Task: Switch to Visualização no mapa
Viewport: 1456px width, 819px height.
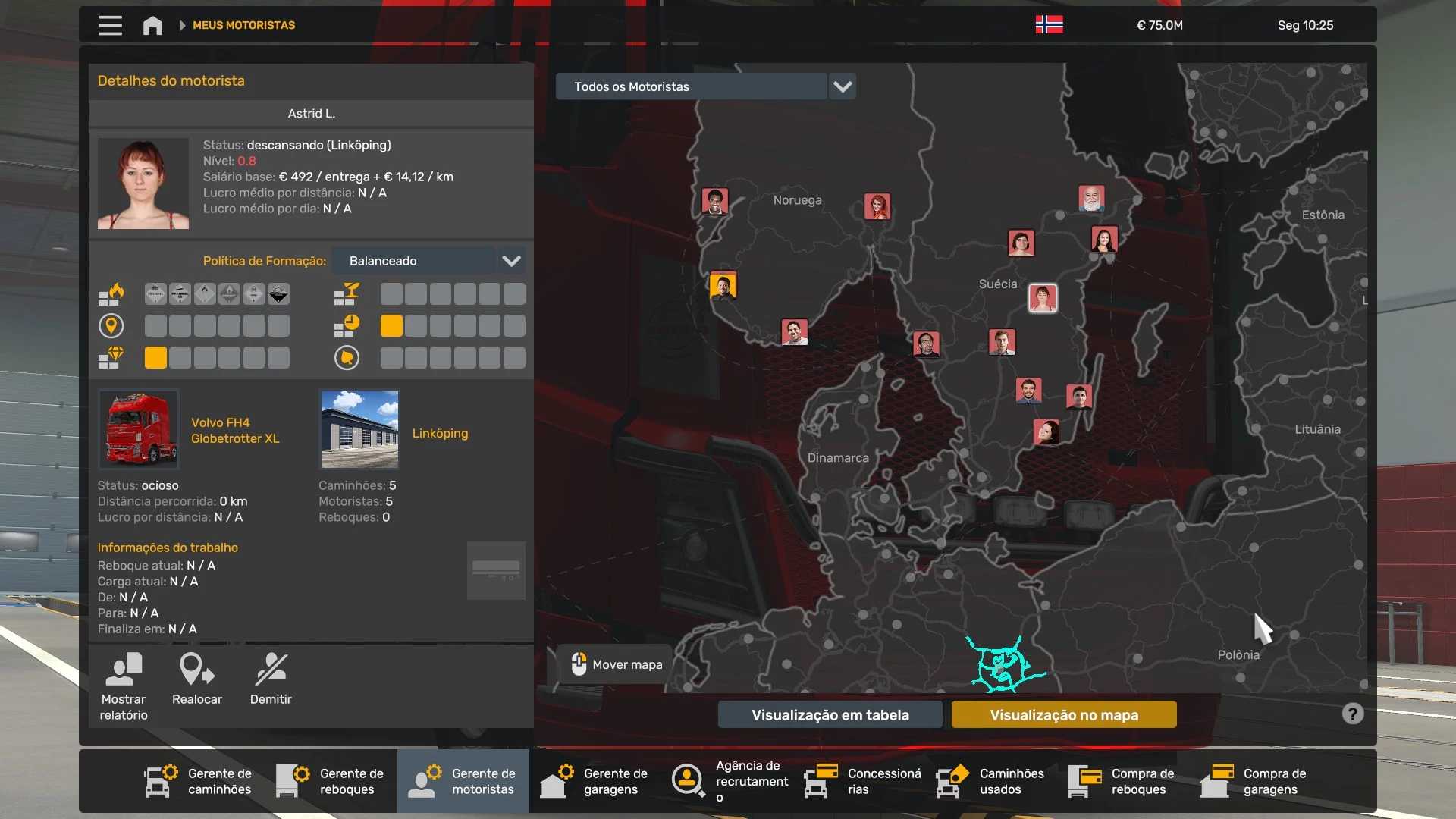Action: click(x=1063, y=714)
